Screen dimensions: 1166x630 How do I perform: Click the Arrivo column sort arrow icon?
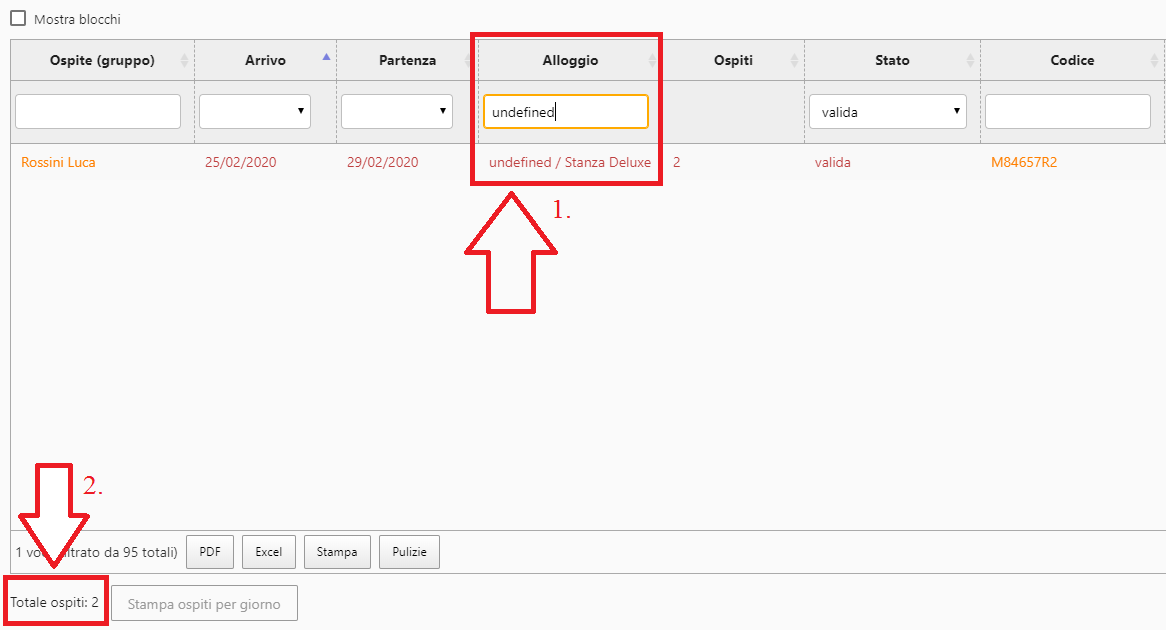326,58
